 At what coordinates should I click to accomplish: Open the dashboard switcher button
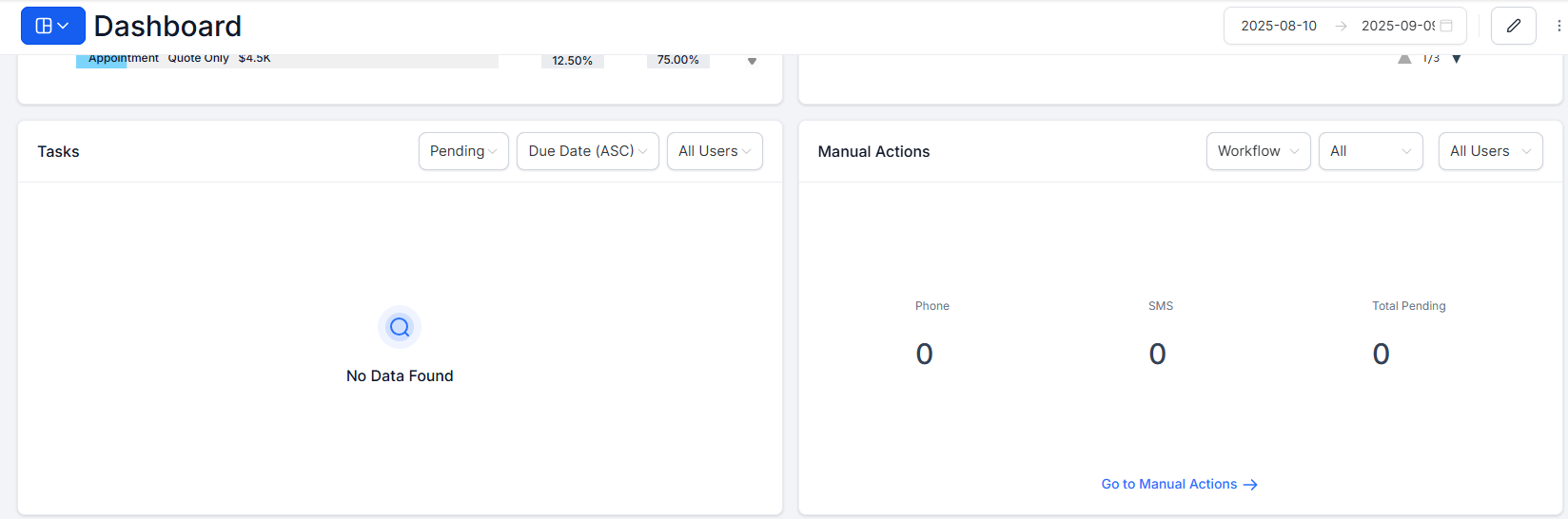pyautogui.click(x=52, y=26)
